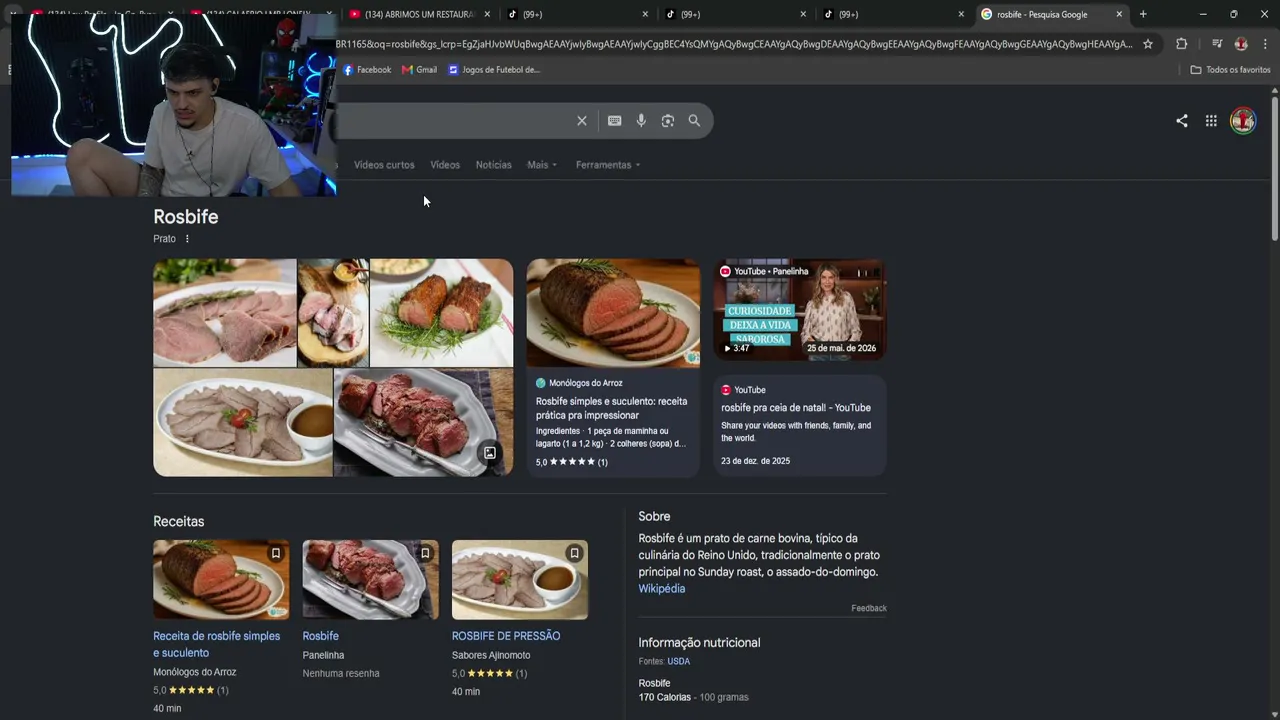Open the USDA source link
The width and height of the screenshot is (1280, 720).
679,661
